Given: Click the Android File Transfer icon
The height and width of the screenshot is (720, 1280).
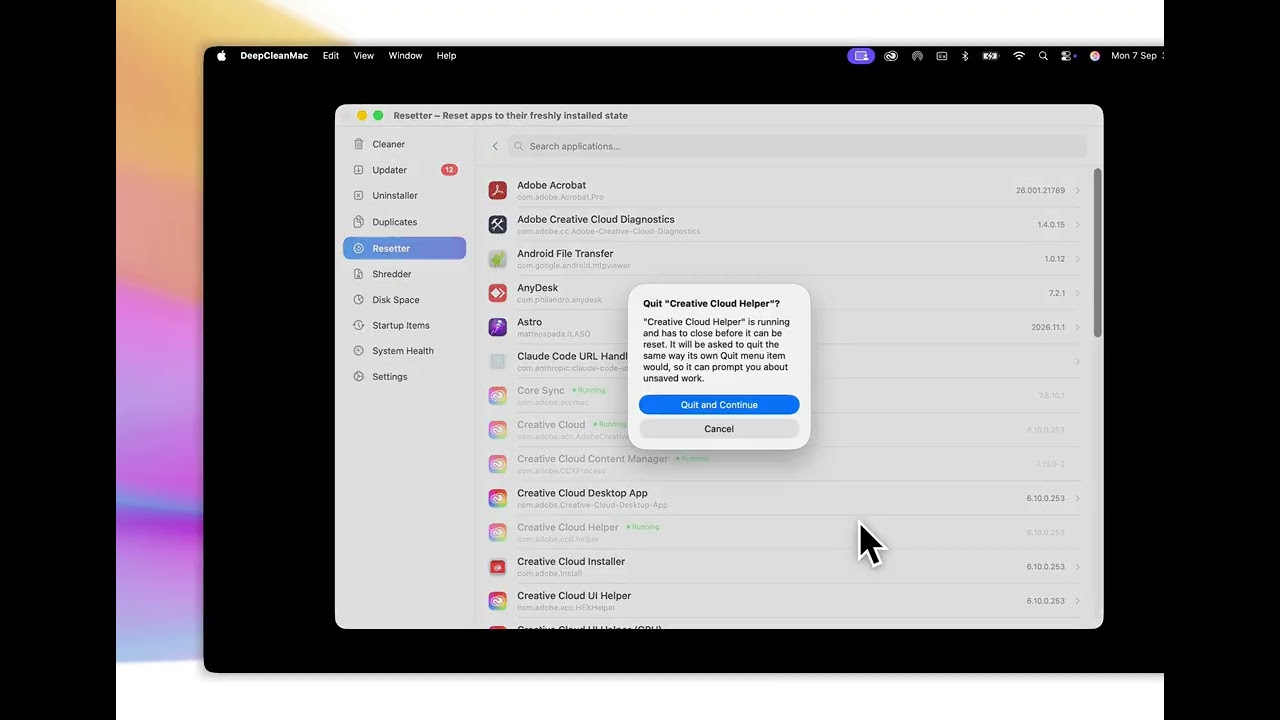Looking at the screenshot, I should [497, 259].
